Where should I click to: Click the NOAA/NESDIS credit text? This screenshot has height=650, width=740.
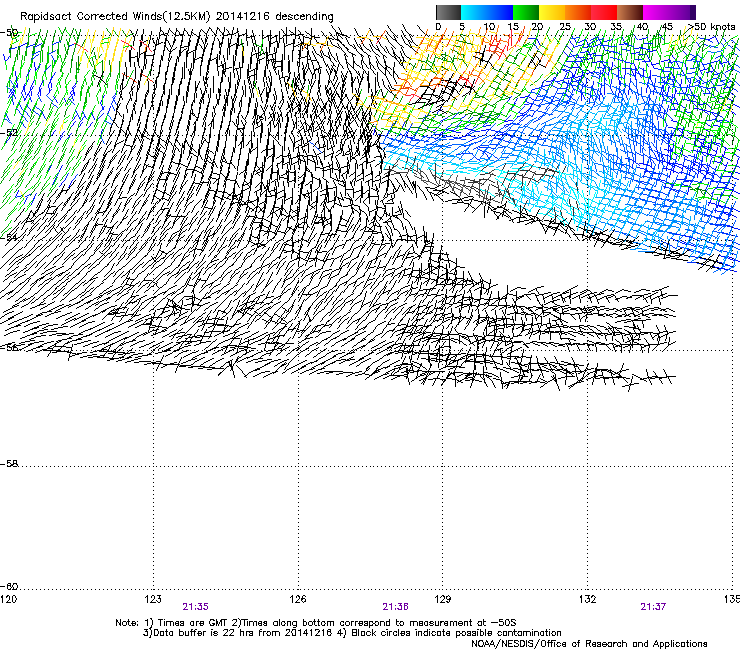pyautogui.click(x=589, y=644)
